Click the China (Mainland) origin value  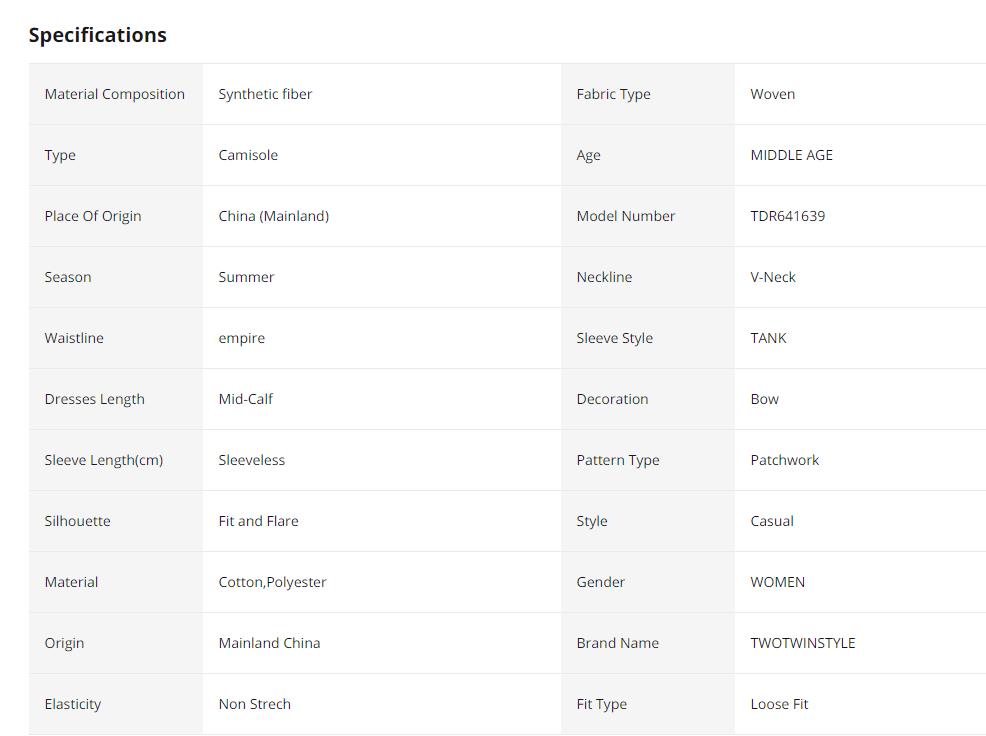(273, 216)
